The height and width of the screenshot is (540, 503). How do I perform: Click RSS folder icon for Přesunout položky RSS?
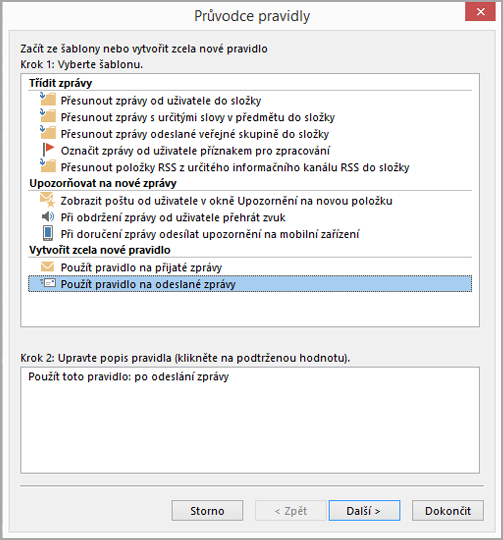click(x=48, y=166)
